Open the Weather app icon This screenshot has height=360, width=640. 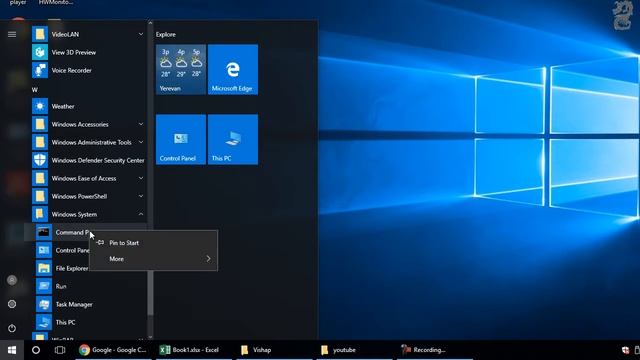(x=40, y=106)
